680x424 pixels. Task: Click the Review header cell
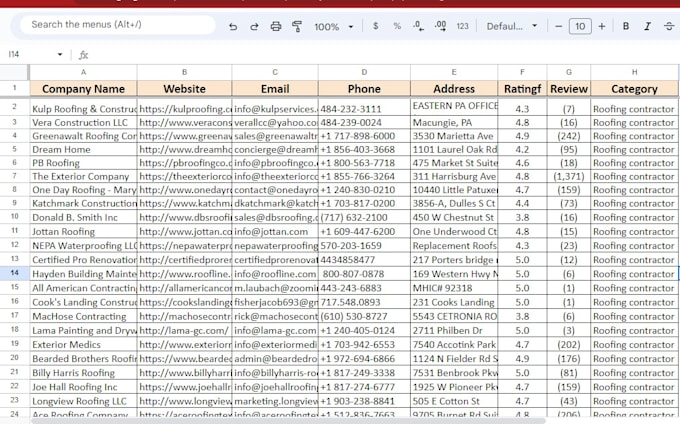coord(569,88)
